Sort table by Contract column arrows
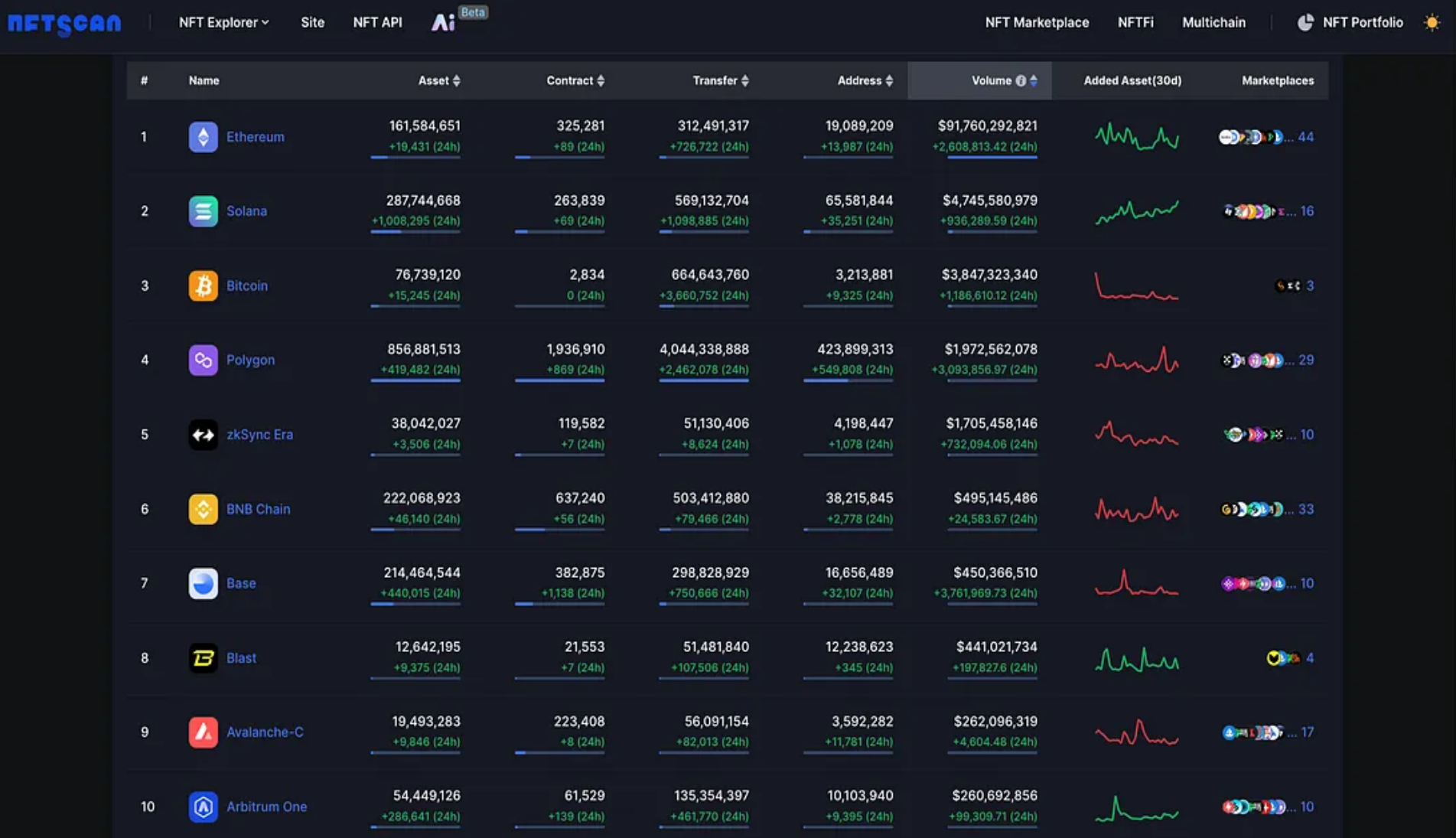The image size is (1456, 838). [601, 80]
